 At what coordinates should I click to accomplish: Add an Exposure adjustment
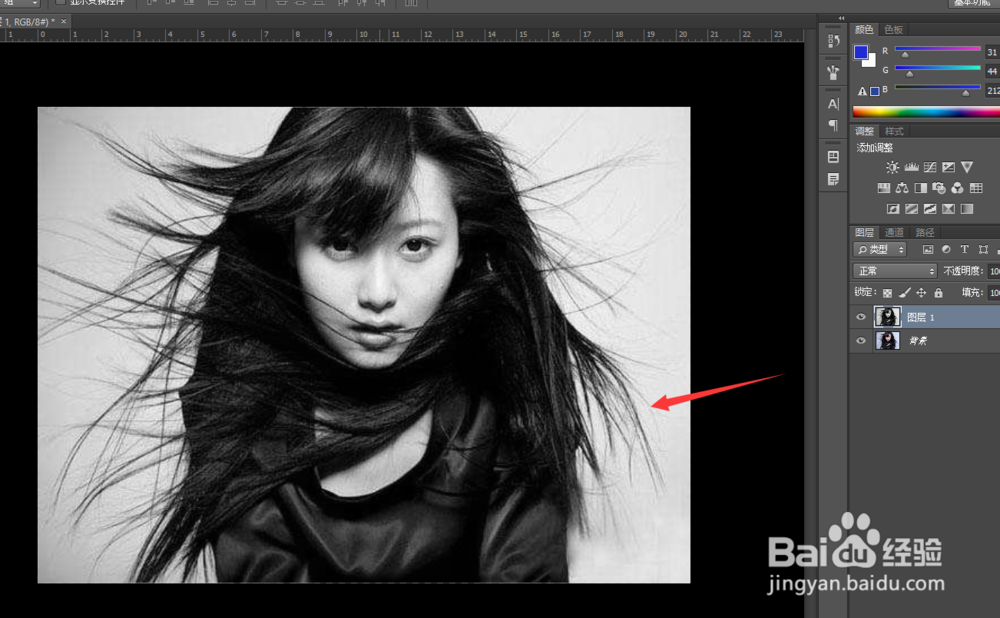pyautogui.click(x=948, y=167)
